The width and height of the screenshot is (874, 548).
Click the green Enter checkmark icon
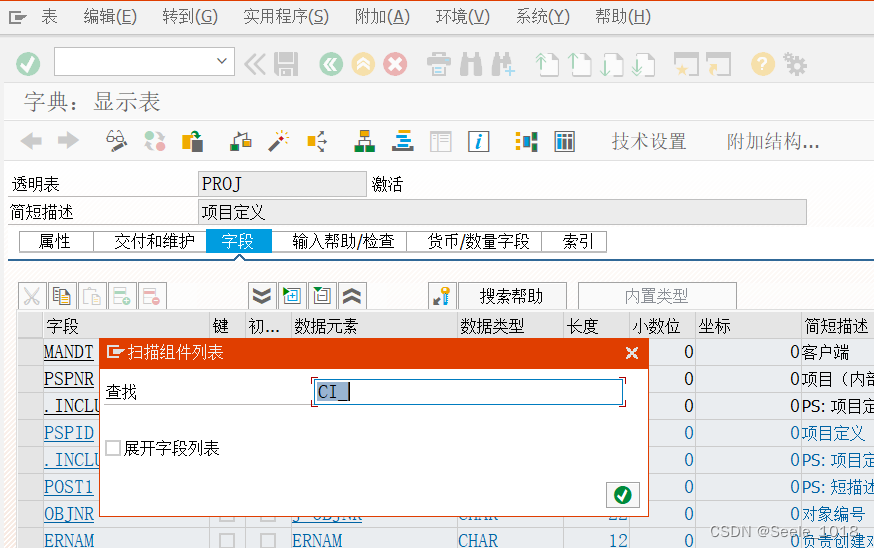coord(28,64)
